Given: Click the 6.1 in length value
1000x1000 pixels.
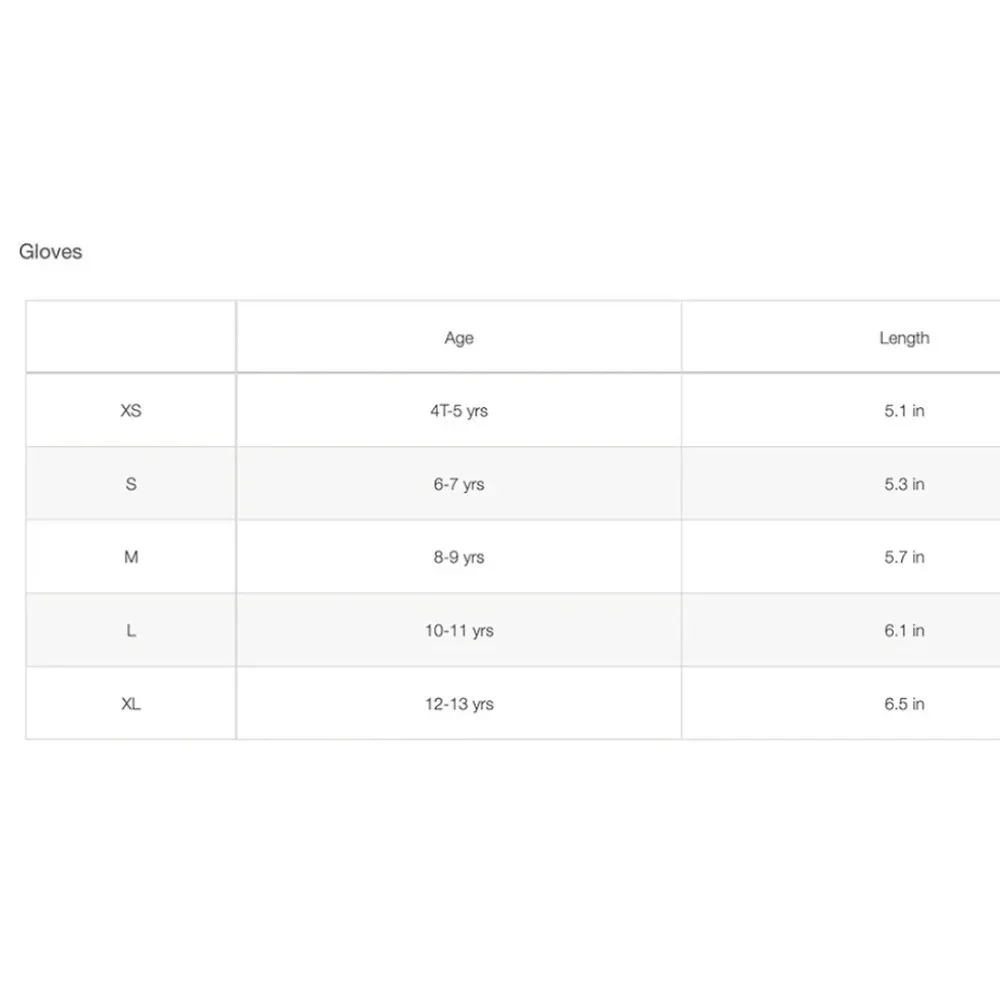Looking at the screenshot, I should point(904,631).
